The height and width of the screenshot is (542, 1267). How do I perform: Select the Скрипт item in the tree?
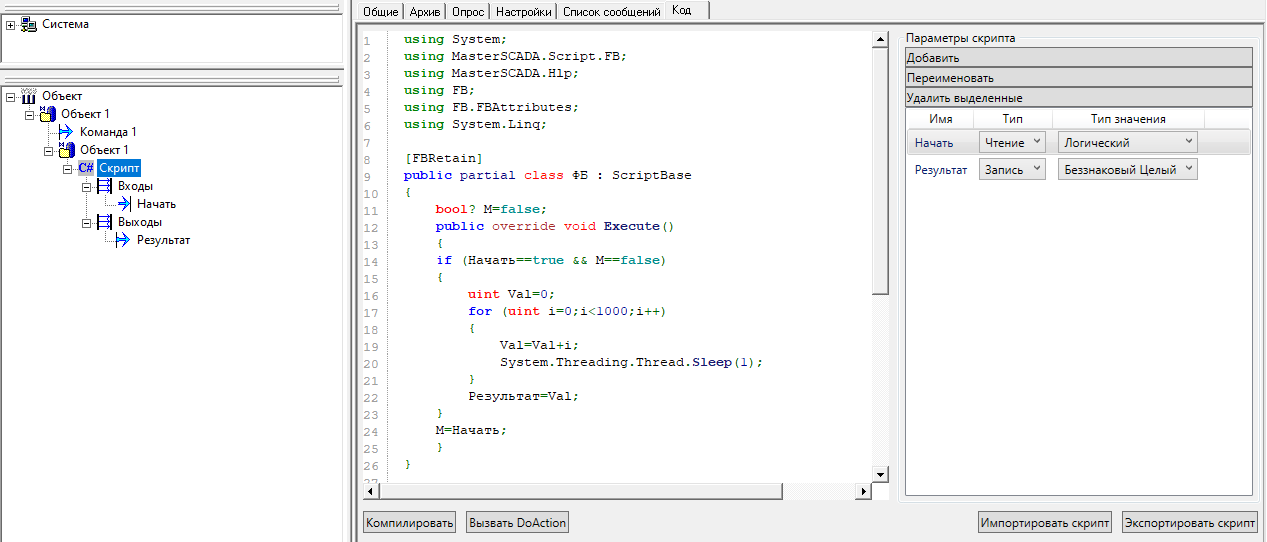(x=119, y=168)
